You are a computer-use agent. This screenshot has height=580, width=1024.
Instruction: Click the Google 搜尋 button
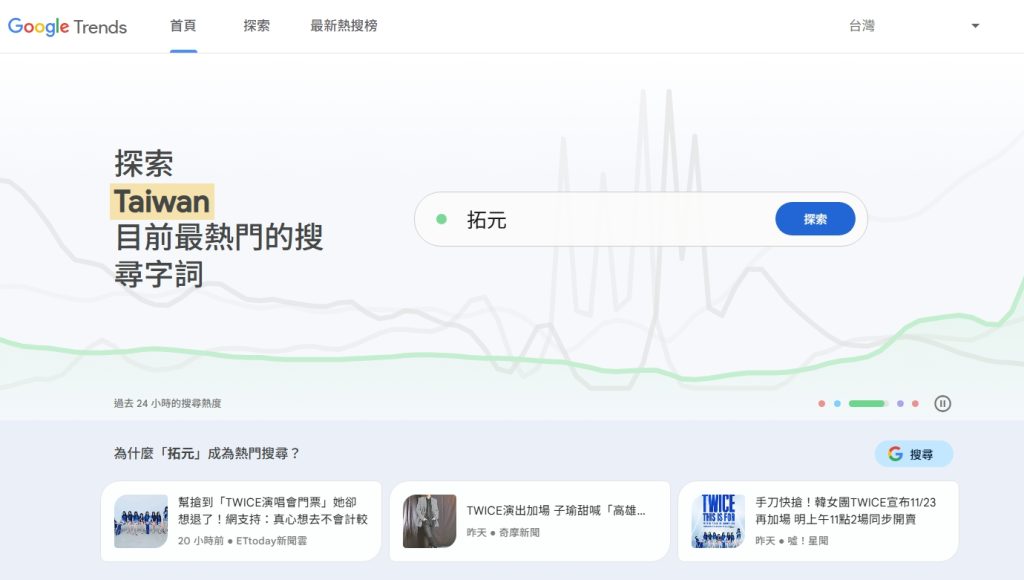click(x=914, y=454)
